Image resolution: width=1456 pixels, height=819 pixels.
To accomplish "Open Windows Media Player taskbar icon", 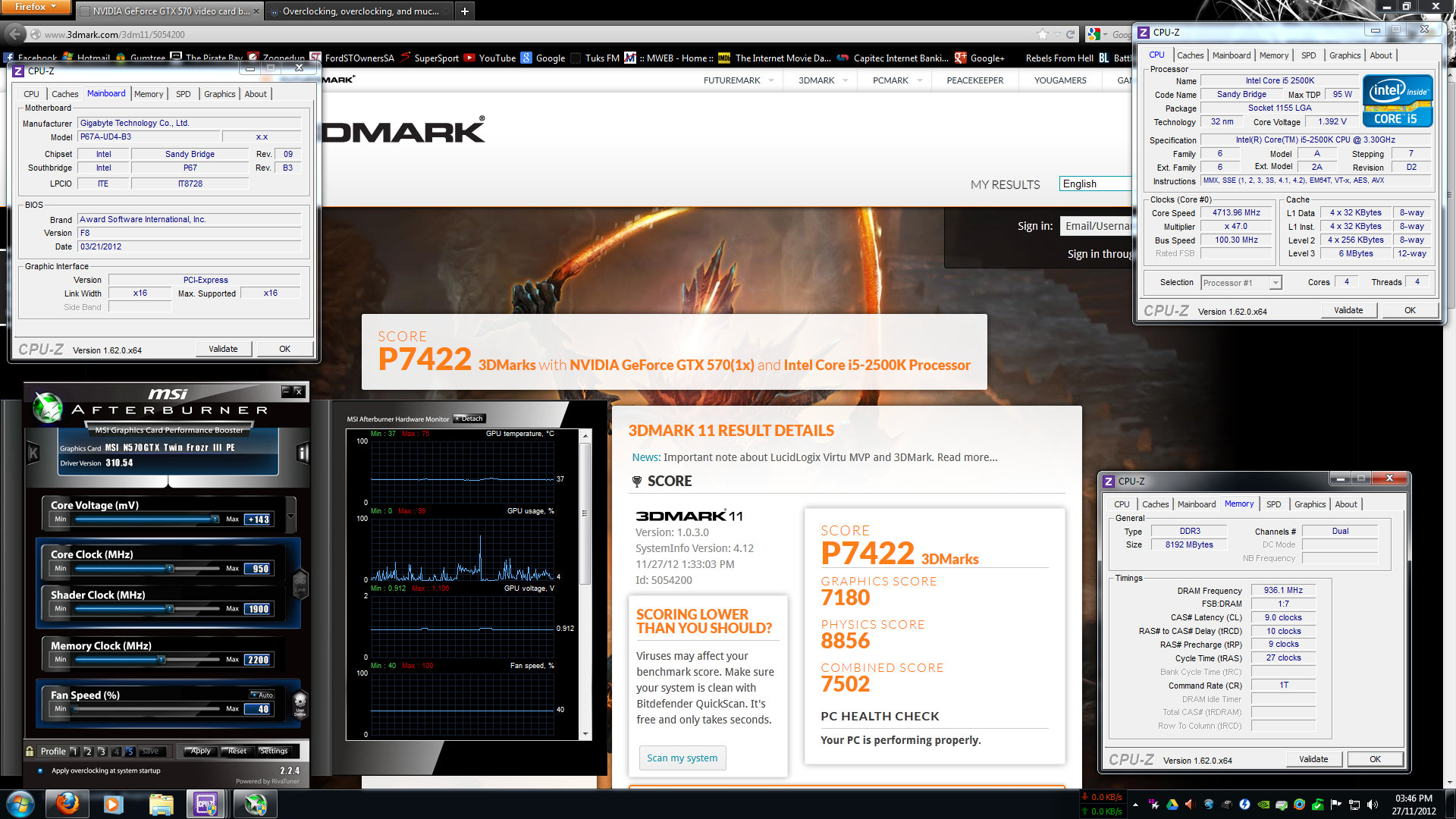I will point(114,804).
